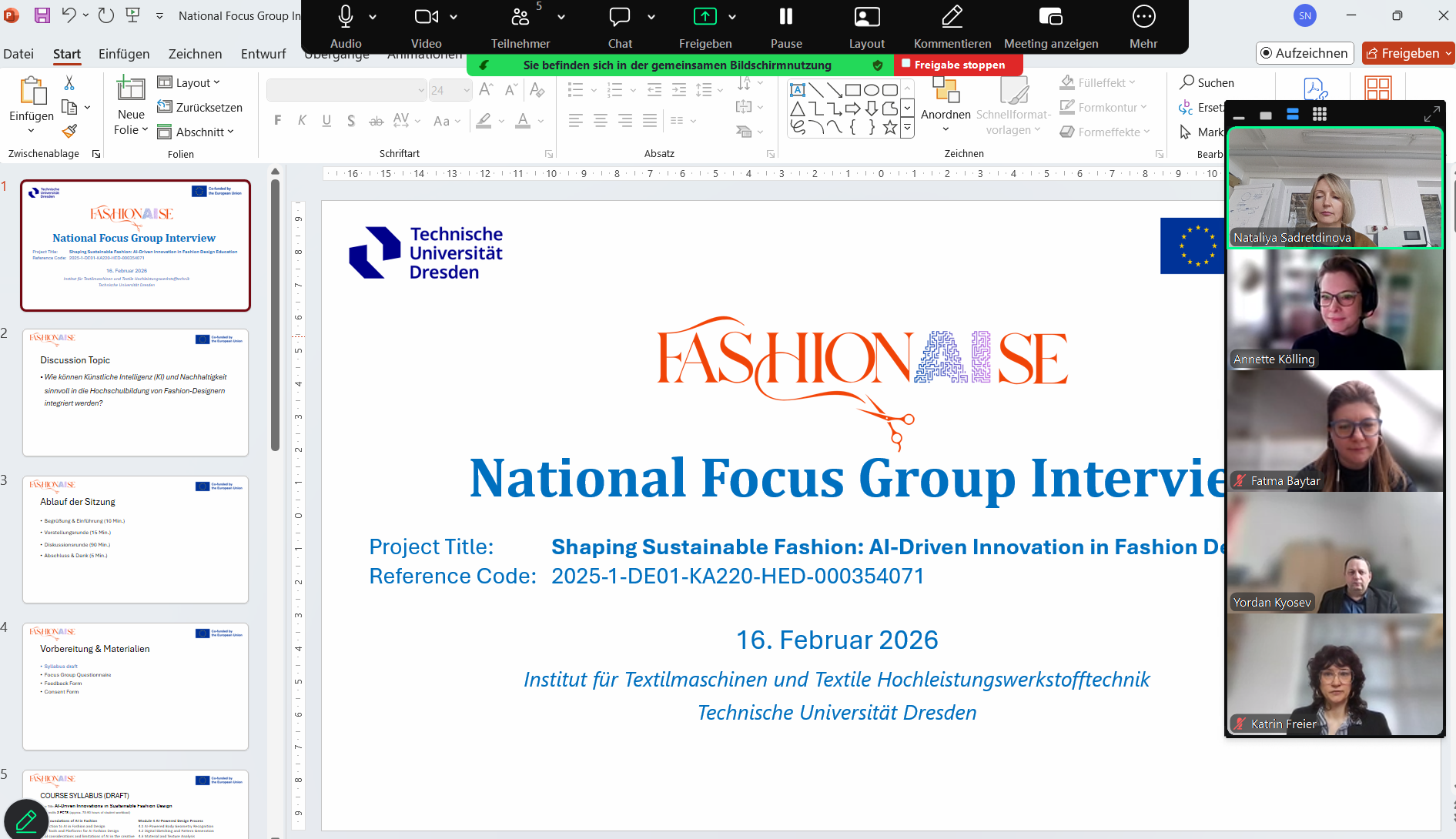This screenshot has height=839, width=1456.
Task: Click the clear formatting icon
Action: click(537, 90)
